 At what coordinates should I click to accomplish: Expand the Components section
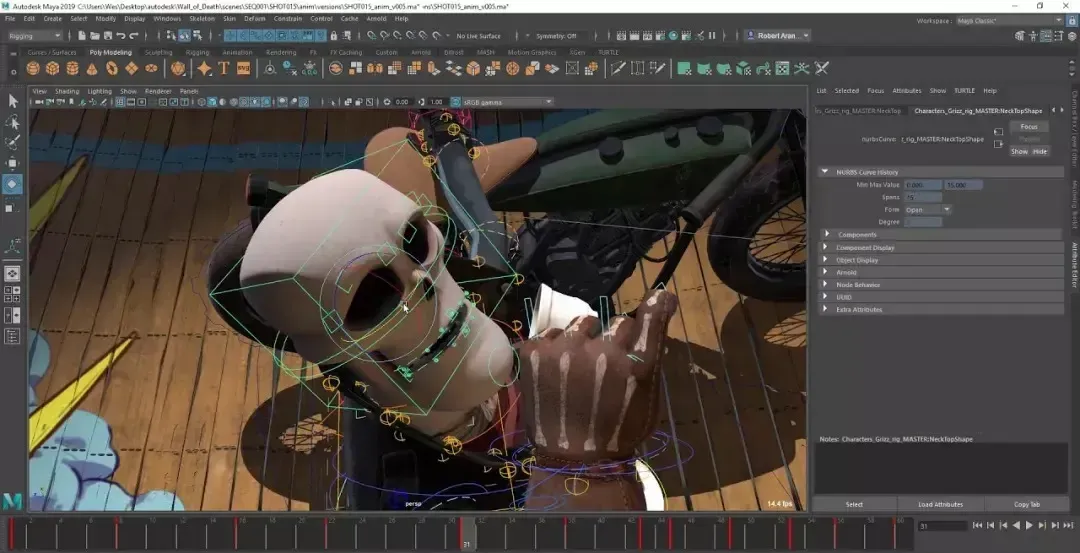pyautogui.click(x=940, y=235)
